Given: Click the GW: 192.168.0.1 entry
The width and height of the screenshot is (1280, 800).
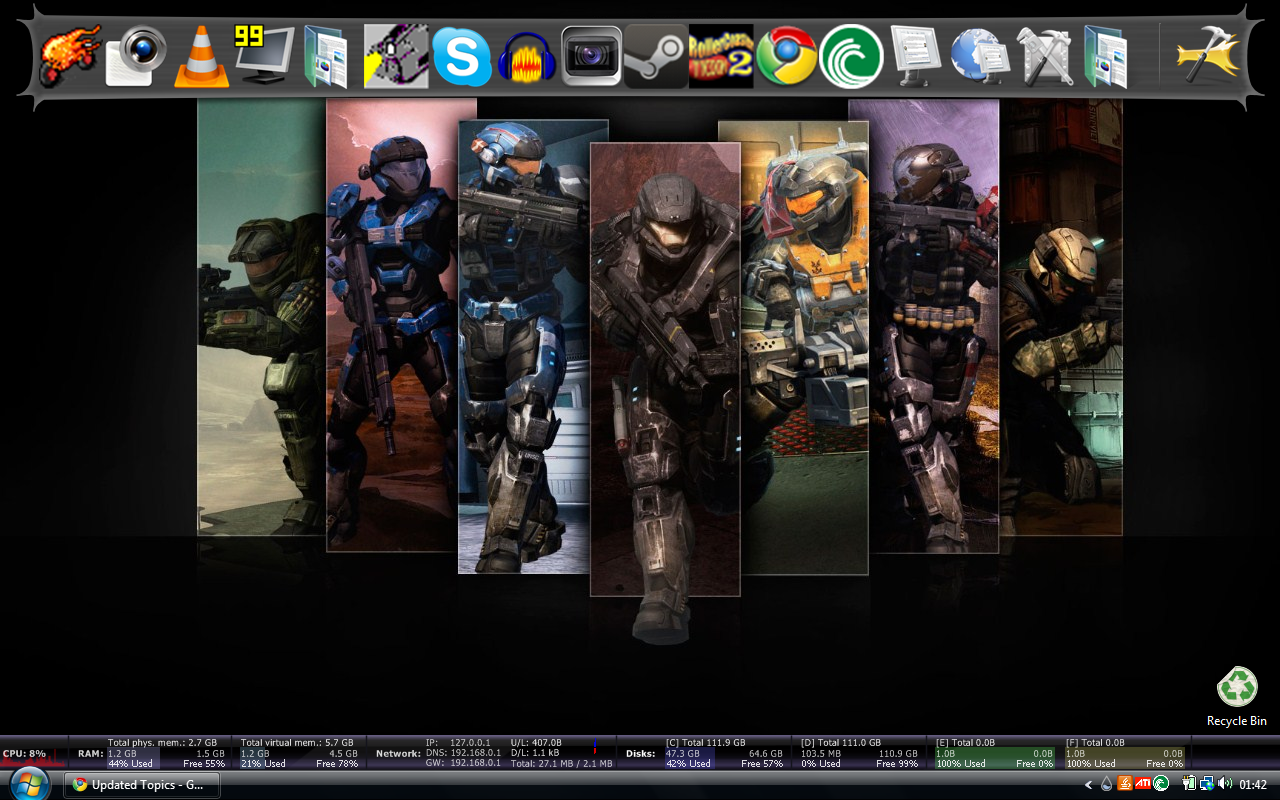Looking at the screenshot, I should click(x=463, y=763).
